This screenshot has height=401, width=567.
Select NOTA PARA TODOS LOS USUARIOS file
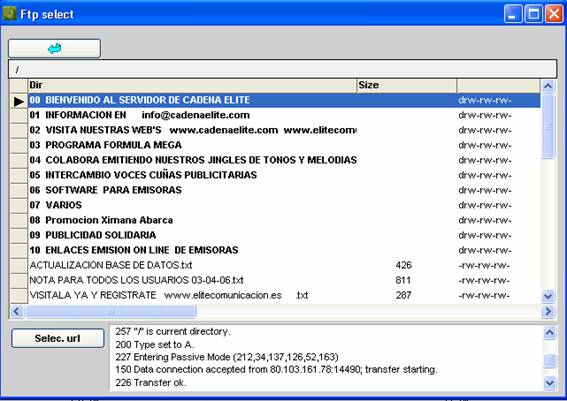pyautogui.click(x=136, y=280)
